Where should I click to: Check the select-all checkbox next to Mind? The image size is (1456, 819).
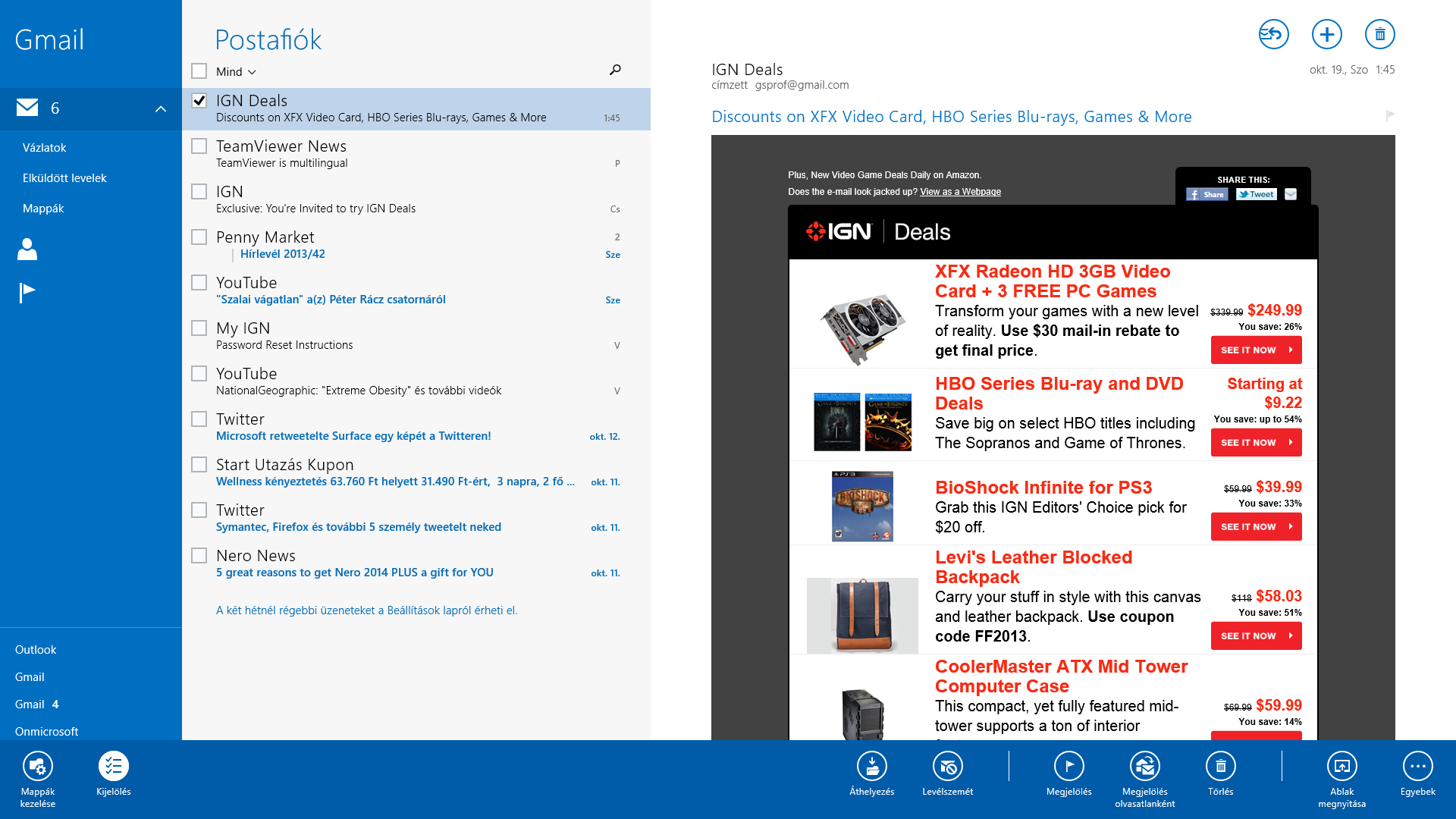(199, 71)
